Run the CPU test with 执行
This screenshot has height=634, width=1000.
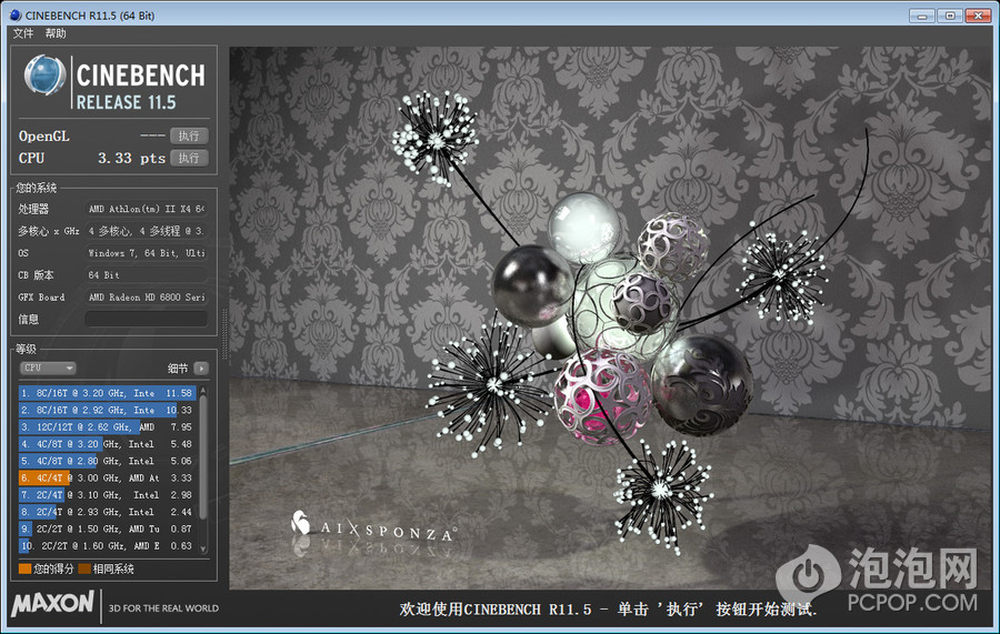189,158
